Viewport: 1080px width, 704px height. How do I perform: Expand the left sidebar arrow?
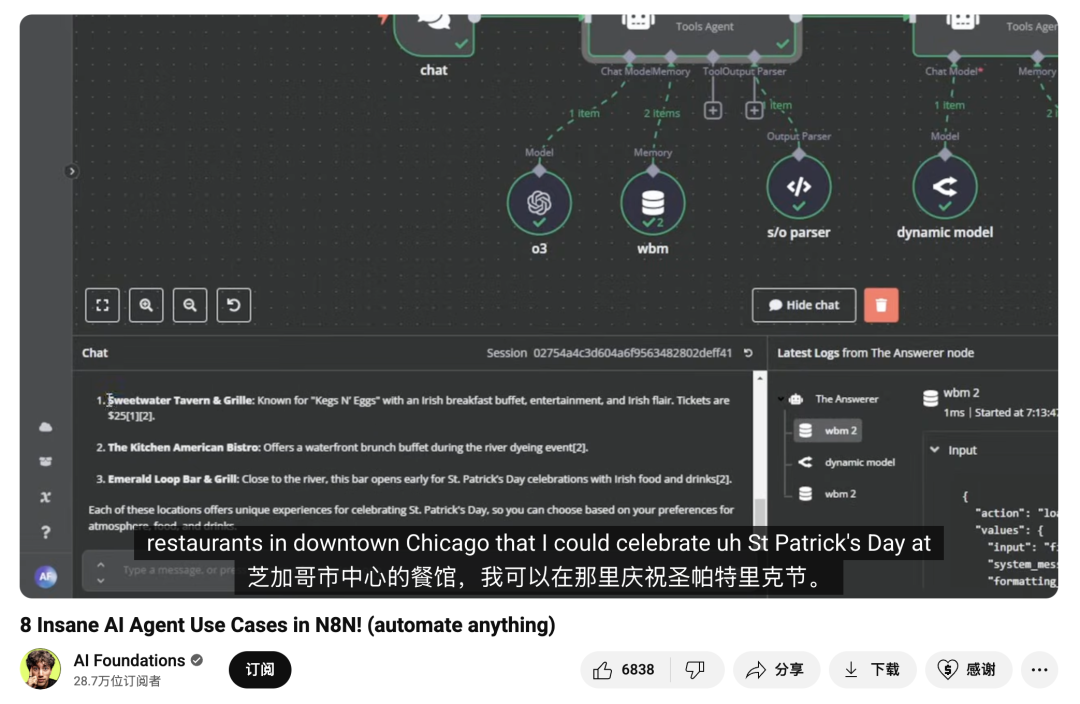click(x=71, y=172)
